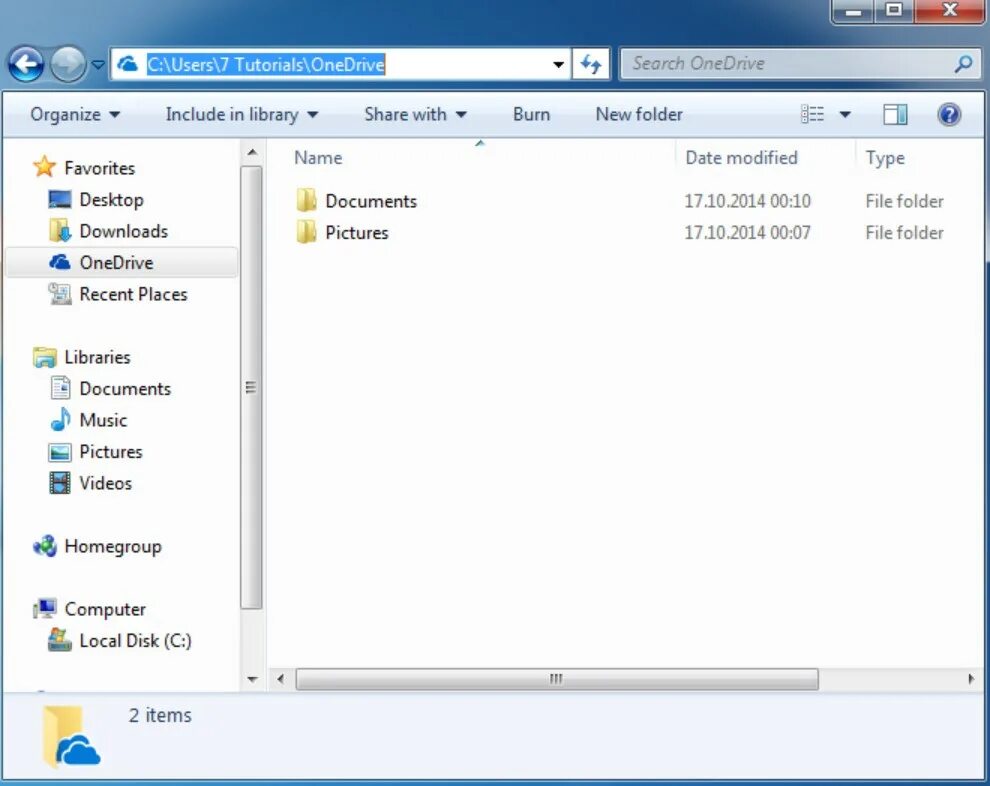
Task: Click Burn in the toolbar
Action: click(531, 114)
